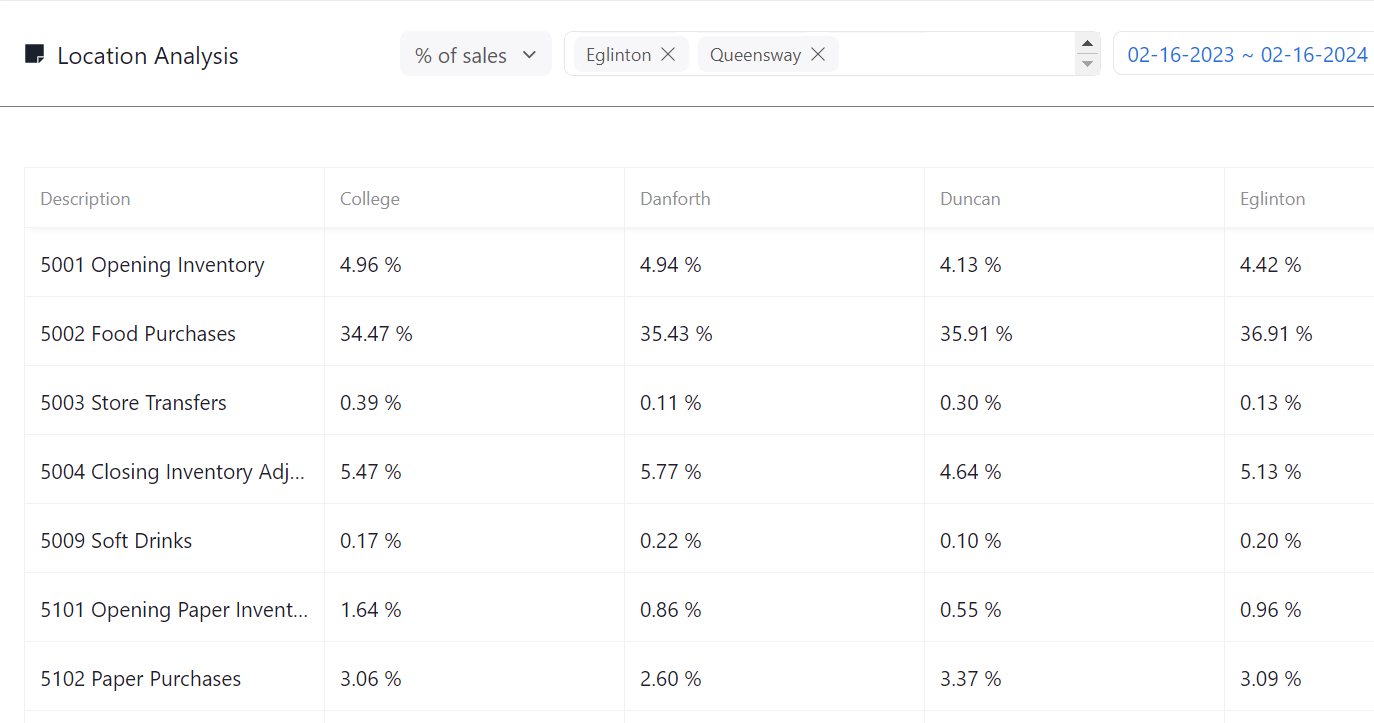Click the up arrow in location selector
Image resolution: width=1374 pixels, height=723 pixels.
pos(1087,44)
